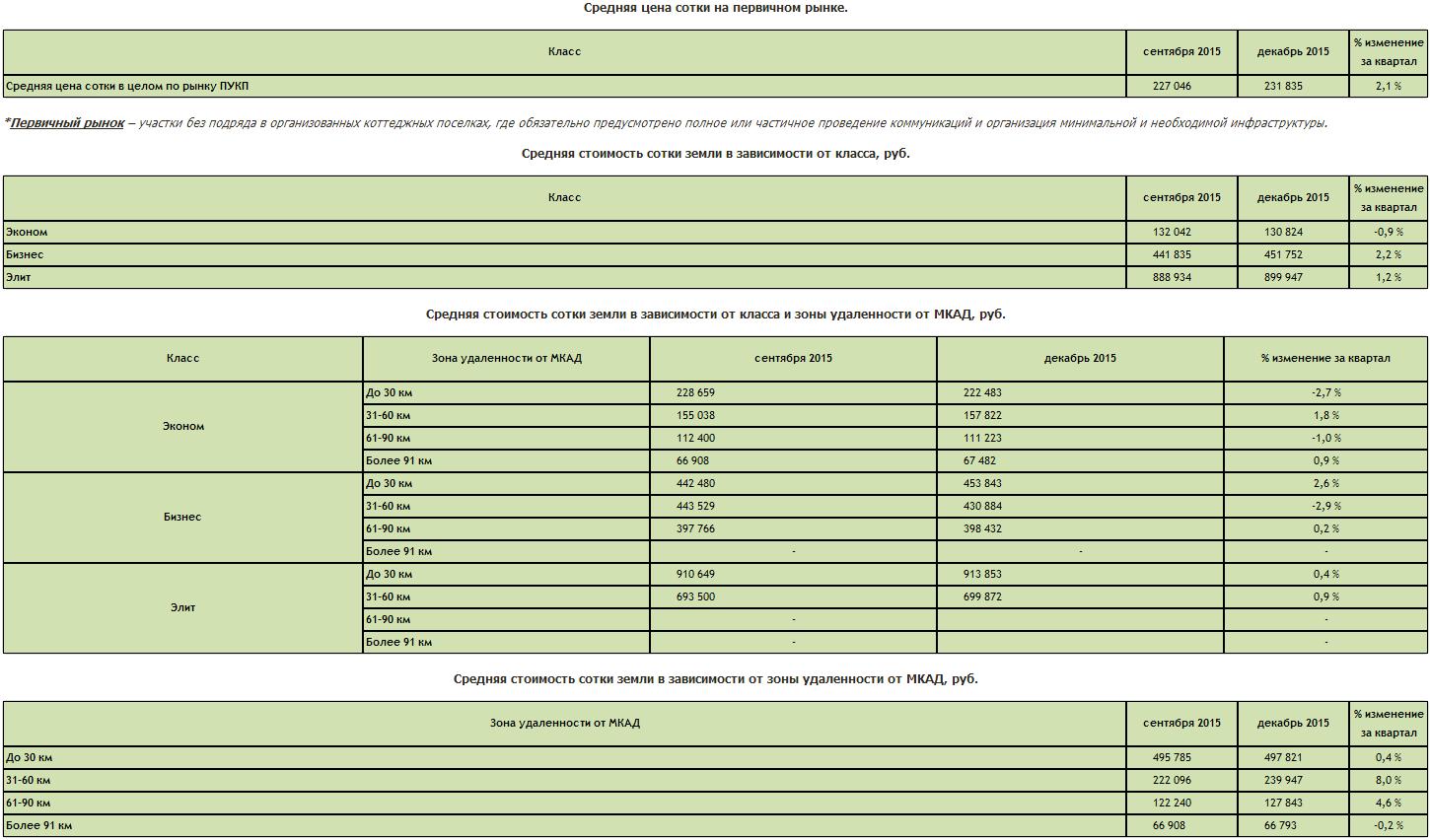This screenshot has height=840, width=1430.
Task: Click the value 122 240
Action: 1172,803
